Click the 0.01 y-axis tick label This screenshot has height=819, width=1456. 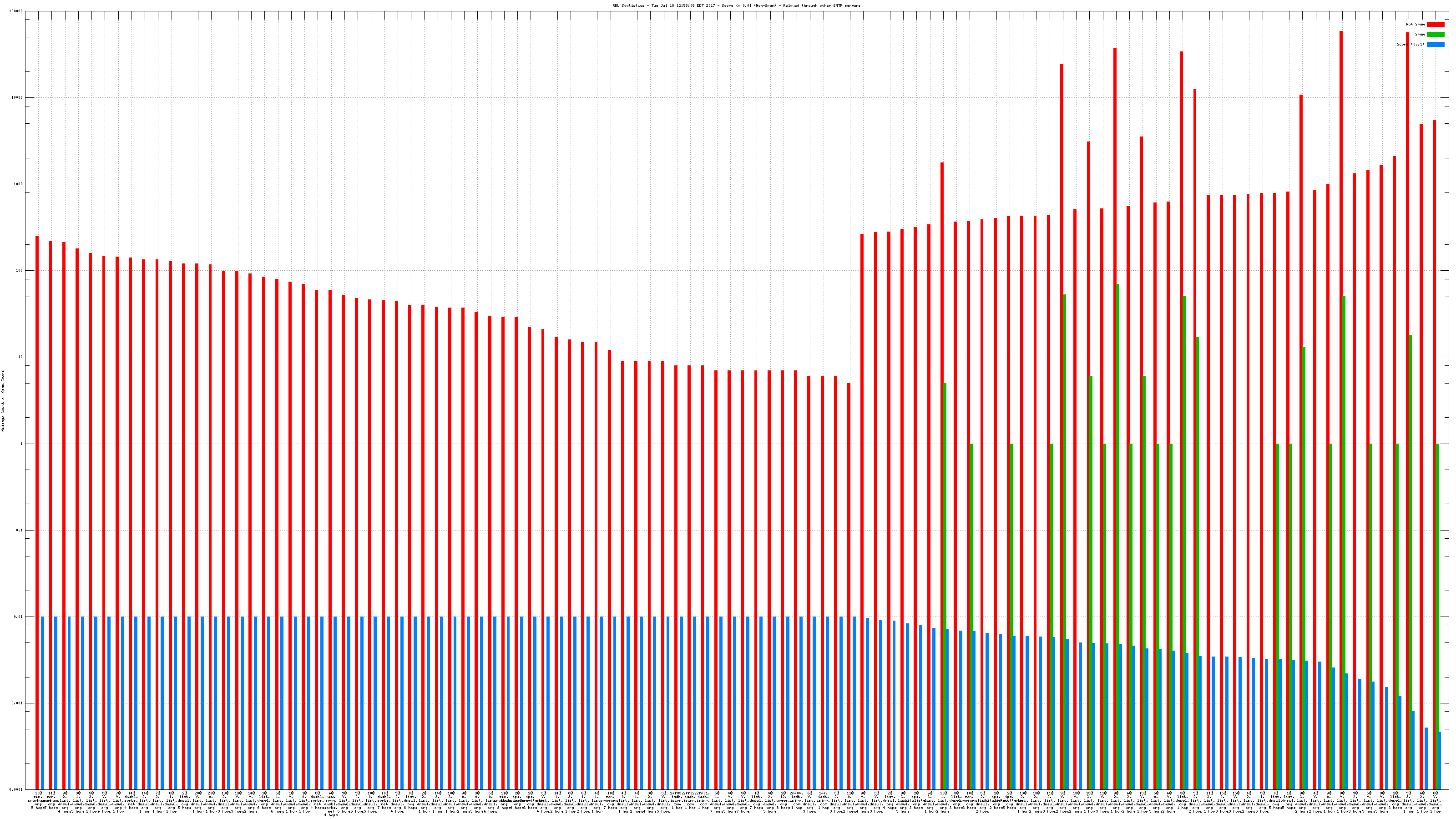pos(19,617)
